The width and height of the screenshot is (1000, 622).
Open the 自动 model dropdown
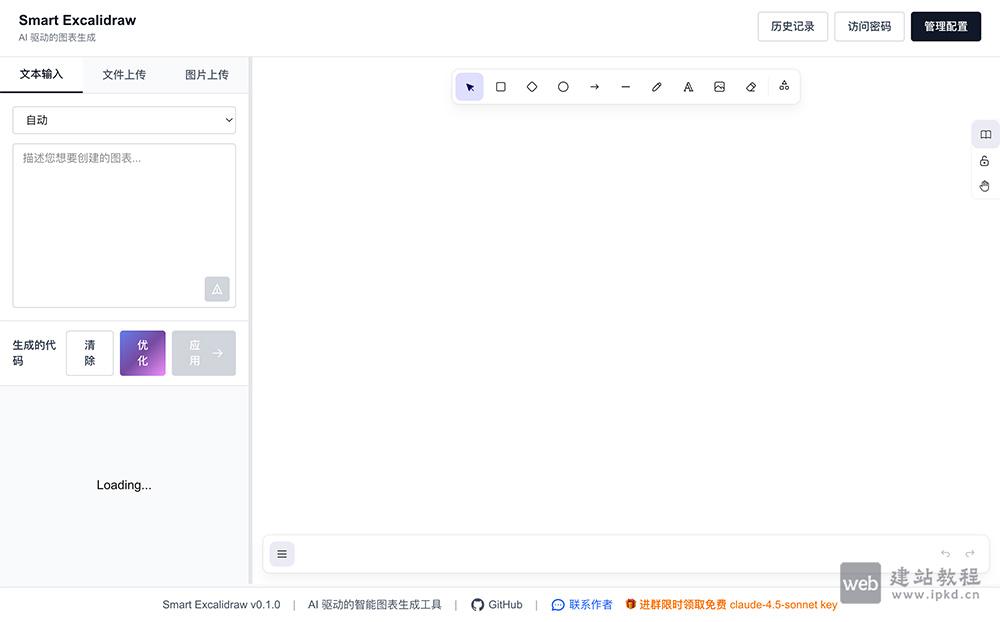click(x=124, y=119)
